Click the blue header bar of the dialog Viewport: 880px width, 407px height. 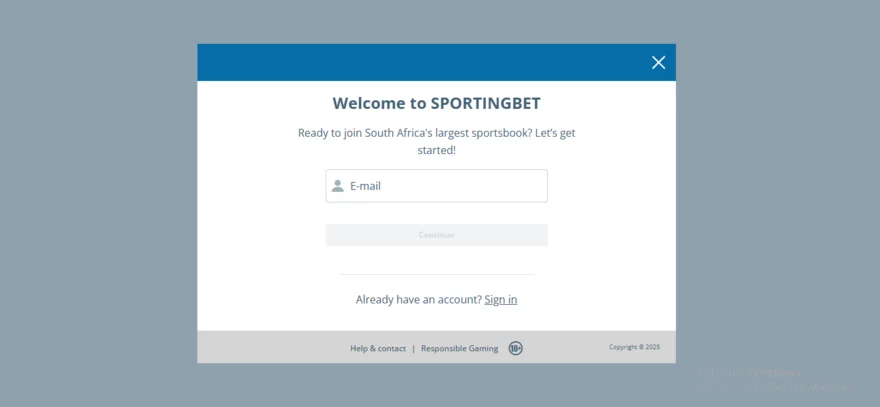tap(421, 62)
